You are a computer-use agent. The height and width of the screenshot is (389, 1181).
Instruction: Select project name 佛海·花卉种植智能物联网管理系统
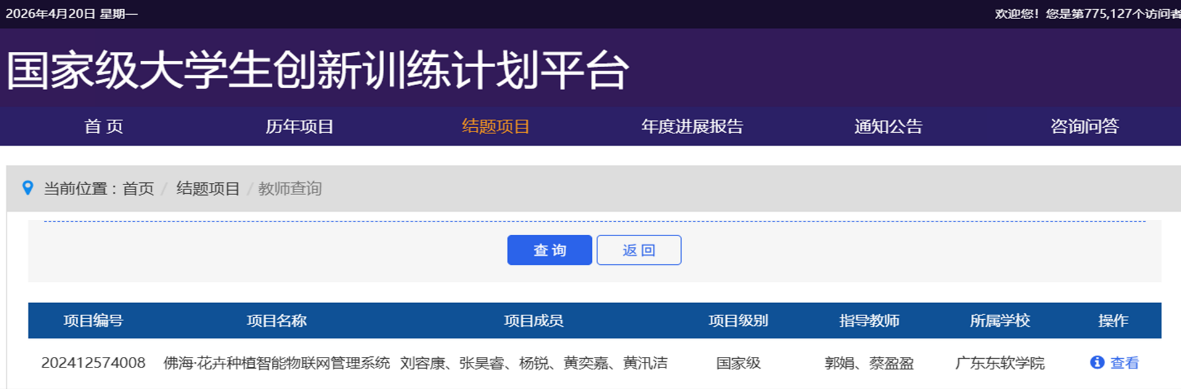(276, 363)
